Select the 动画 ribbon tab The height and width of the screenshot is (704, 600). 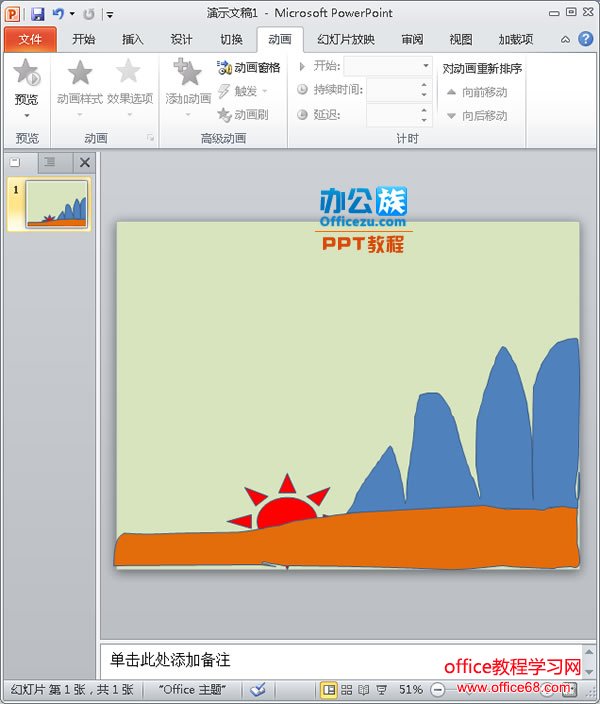[x=280, y=40]
